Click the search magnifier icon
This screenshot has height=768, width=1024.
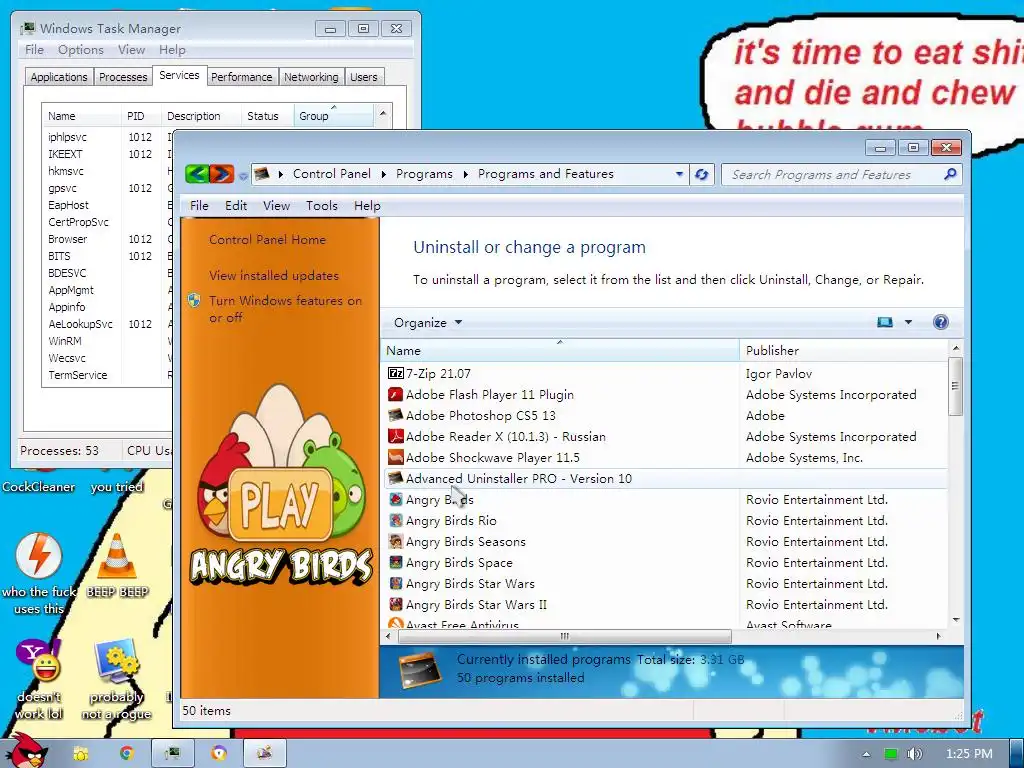[x=950, y=174]
